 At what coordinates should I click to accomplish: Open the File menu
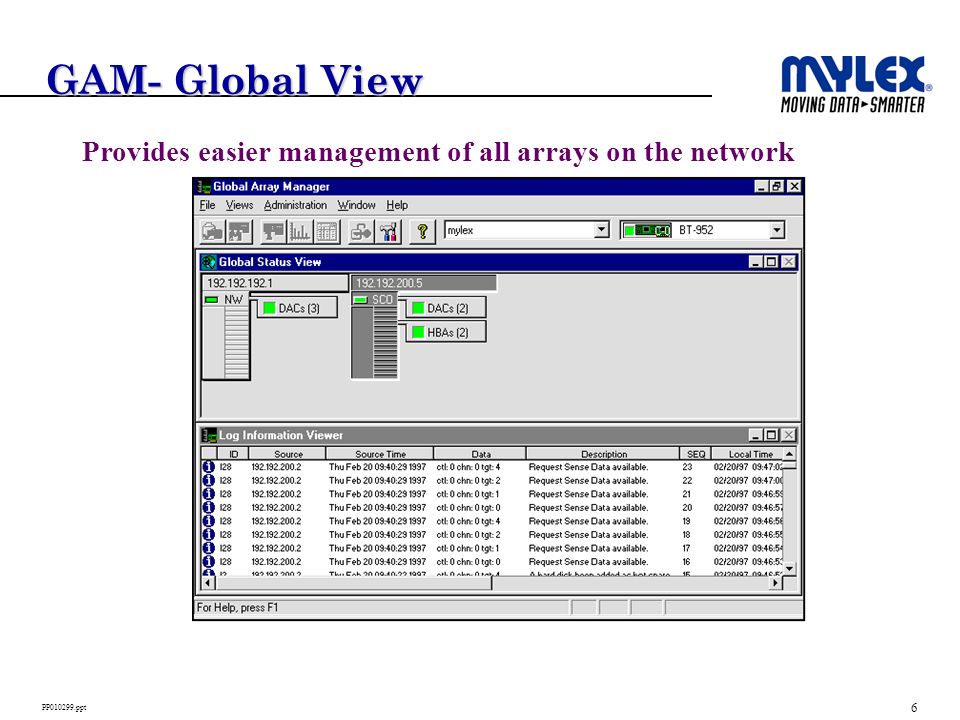[x=208, y=205]
